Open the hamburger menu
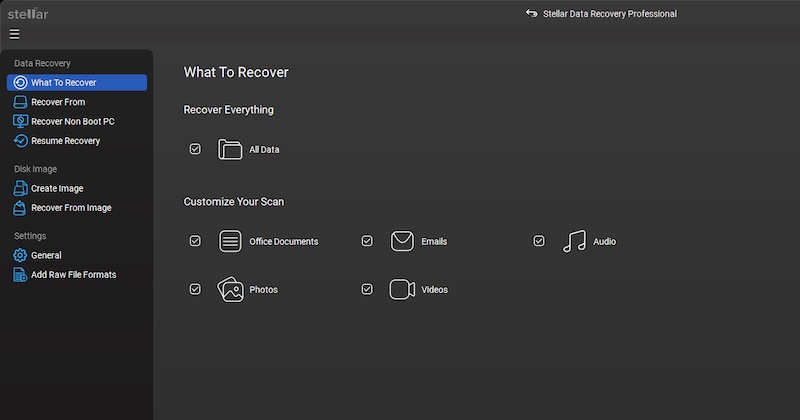Image resolution: width=800 pixels, height=420 pixels. pyautogui.click(x=14, y=34)
